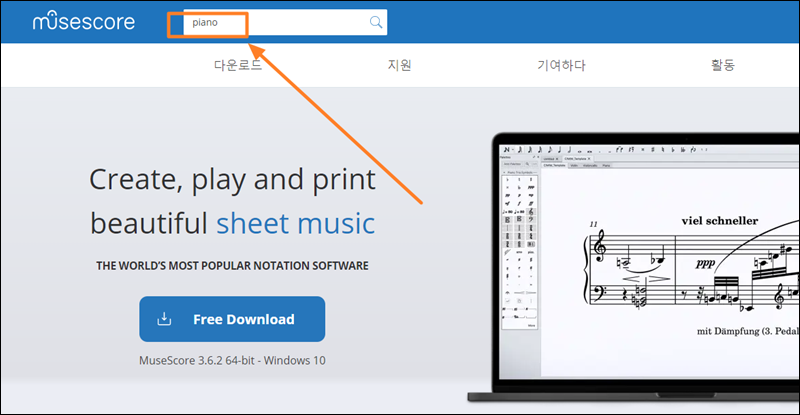This screenshot has width=800, height=415.
Task: Click the Free Download button
Action: tap(232, 319)
